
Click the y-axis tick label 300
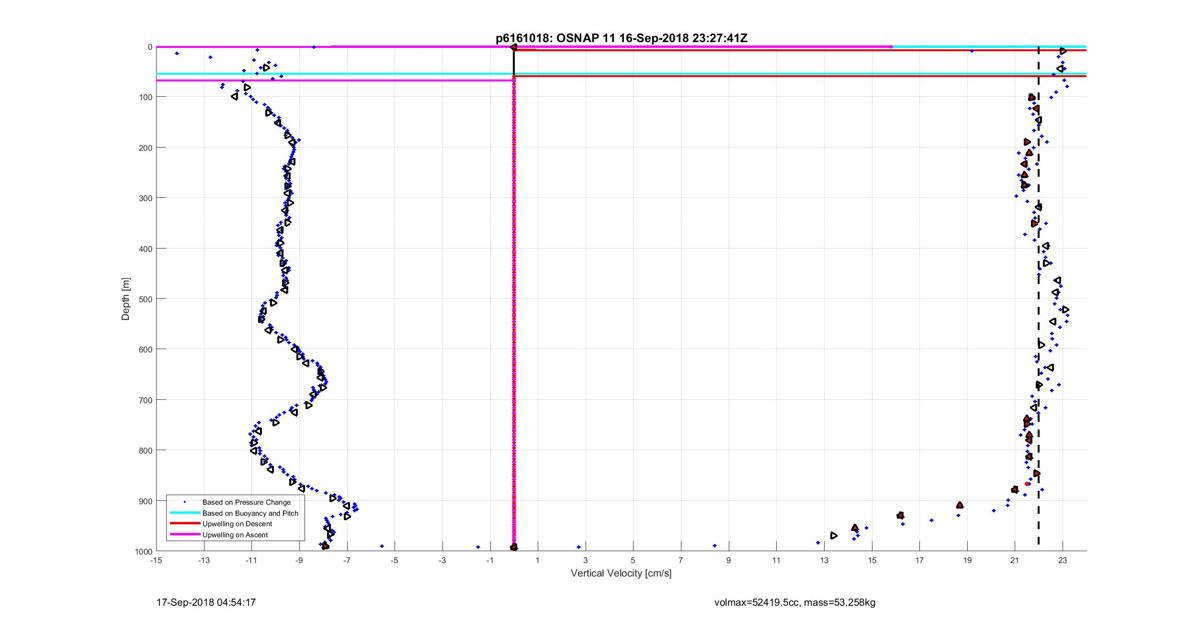coord(144,198)
